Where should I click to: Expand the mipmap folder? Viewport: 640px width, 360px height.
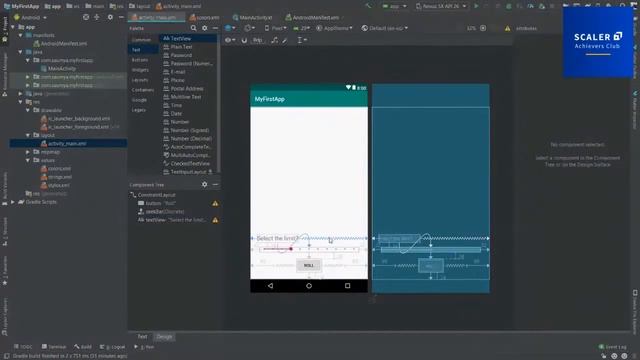pos(28,152)
